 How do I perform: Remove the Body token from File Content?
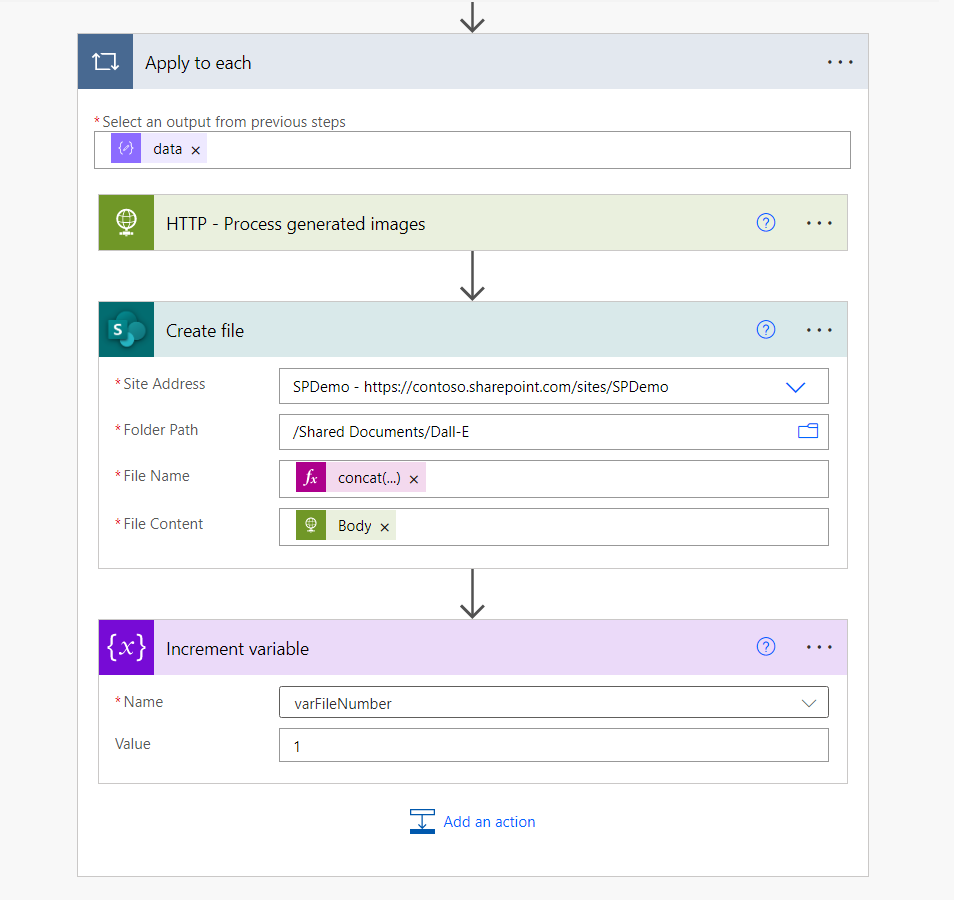click(x=384, y=527)
